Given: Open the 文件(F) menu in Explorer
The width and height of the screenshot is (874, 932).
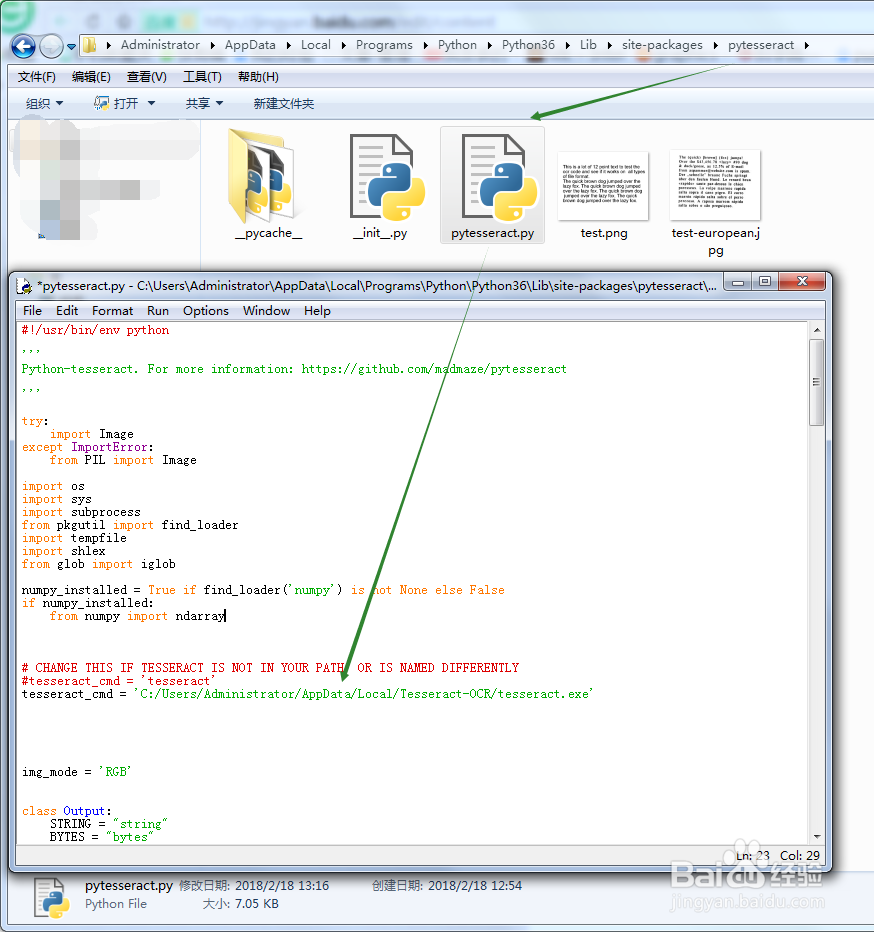Looking at the screenshot, I should click(x=36, y=77).
